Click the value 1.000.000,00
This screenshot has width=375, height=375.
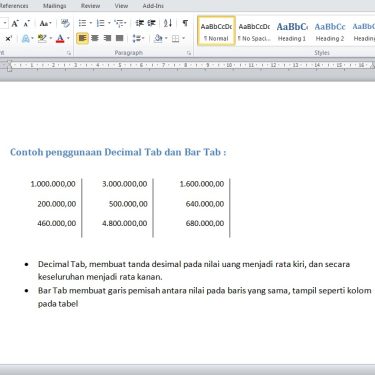point(53,184)
